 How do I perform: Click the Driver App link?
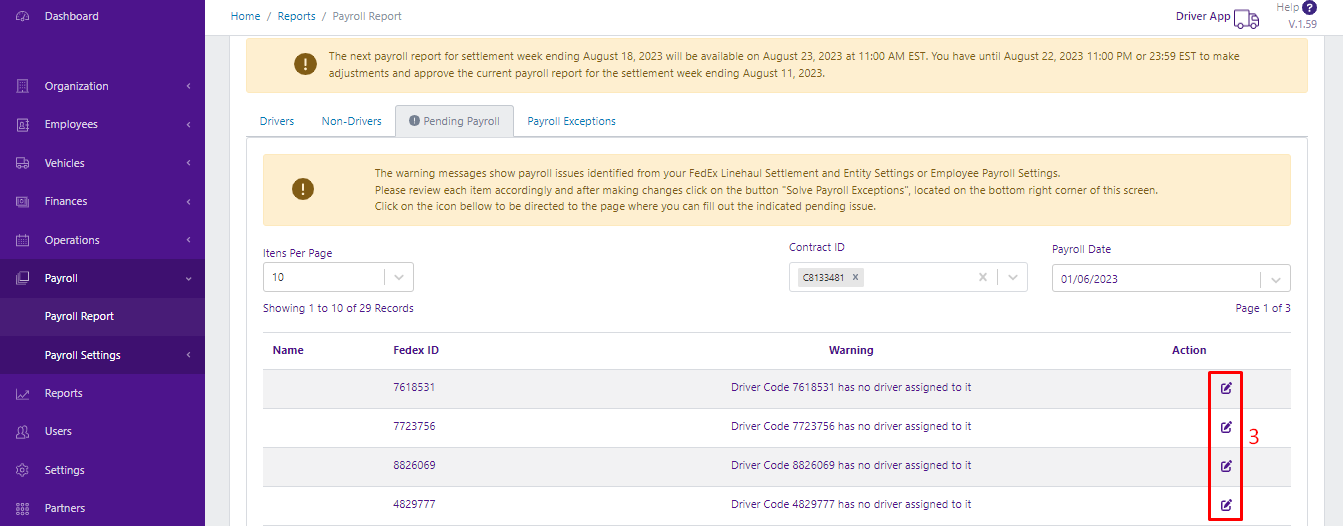tap(1203, 17)
